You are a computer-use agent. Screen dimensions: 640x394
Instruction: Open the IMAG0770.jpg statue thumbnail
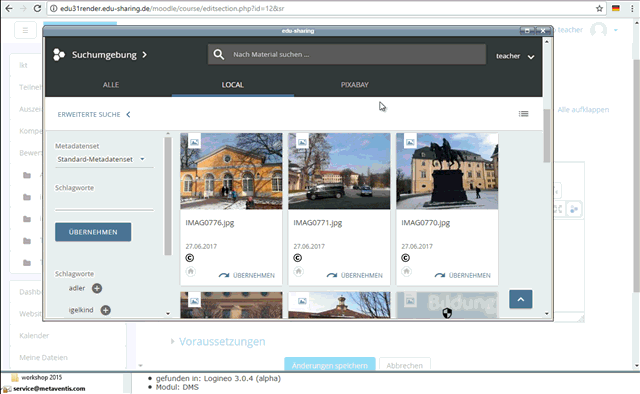(x=447, y=171)
